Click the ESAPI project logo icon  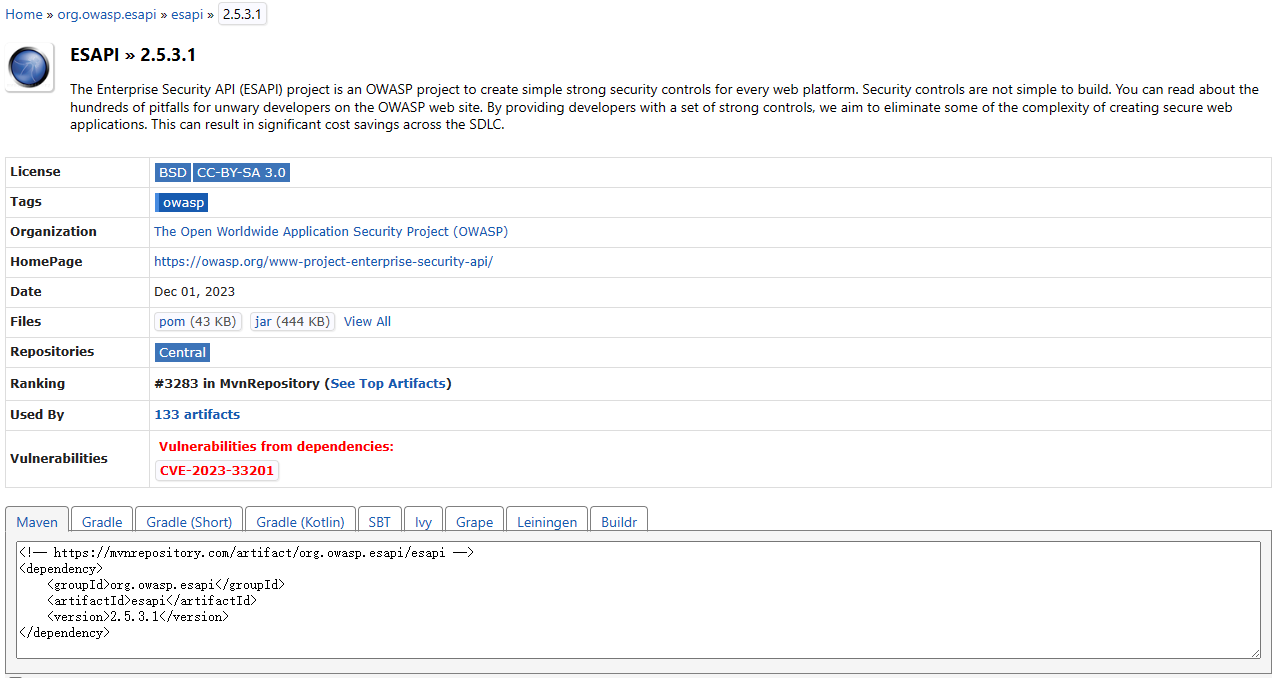pyautogui.click(x=30, y=67)
